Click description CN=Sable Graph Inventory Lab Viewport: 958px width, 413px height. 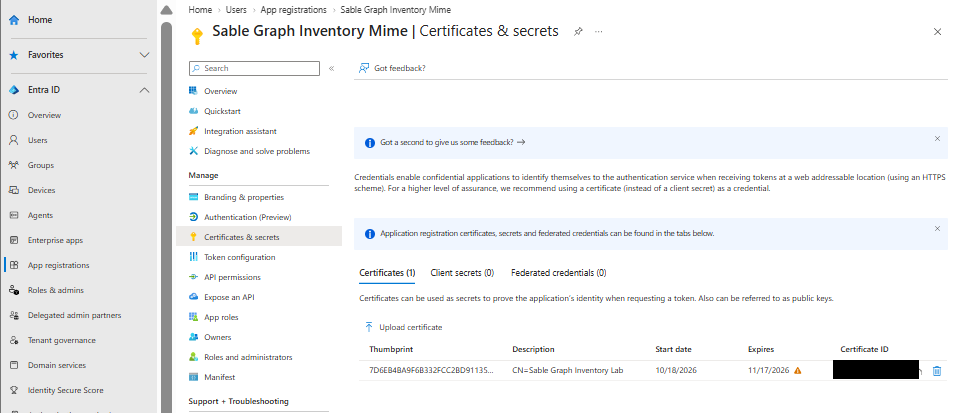(x=568, y=370)
